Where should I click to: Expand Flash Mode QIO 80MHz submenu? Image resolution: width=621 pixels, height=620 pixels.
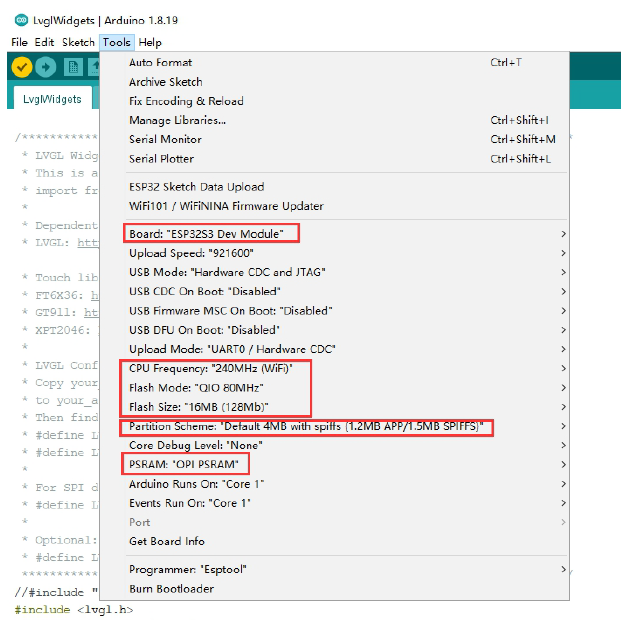[x=334, y=387]
